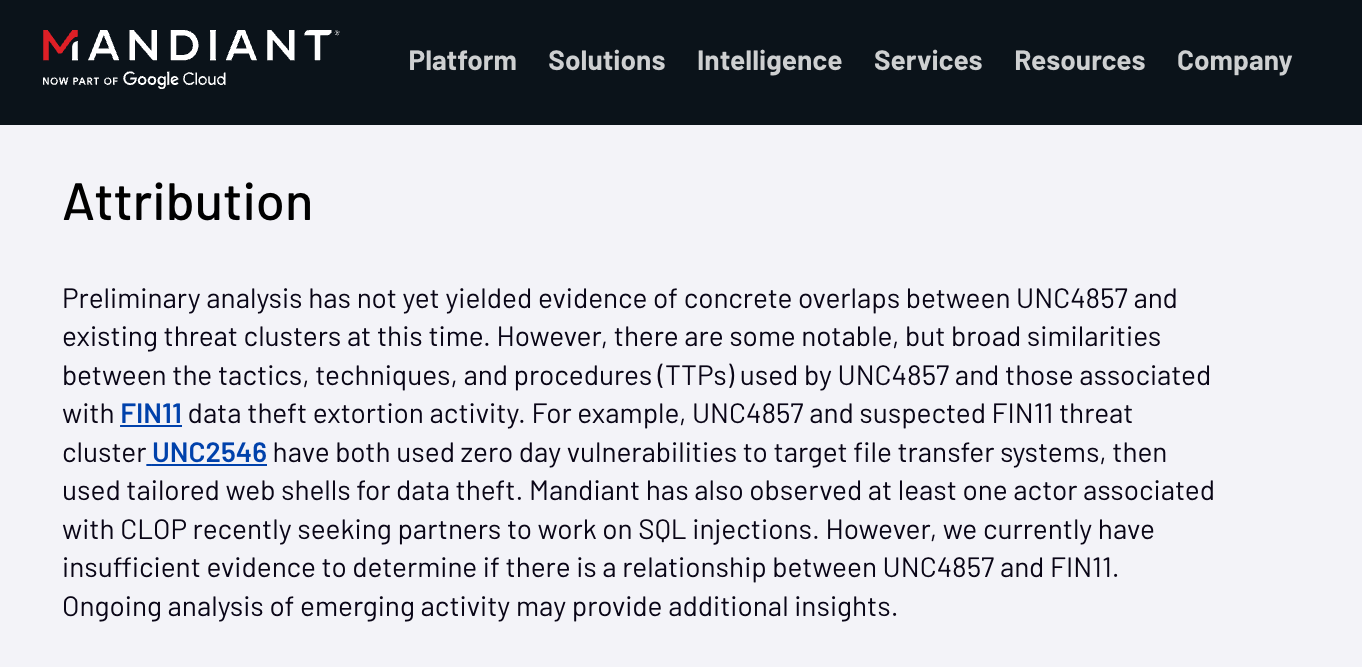The height and width of the screenshot is (667, 1362).
Task: Follow the FIN11 hyperlink
Action: coord(151,414)
